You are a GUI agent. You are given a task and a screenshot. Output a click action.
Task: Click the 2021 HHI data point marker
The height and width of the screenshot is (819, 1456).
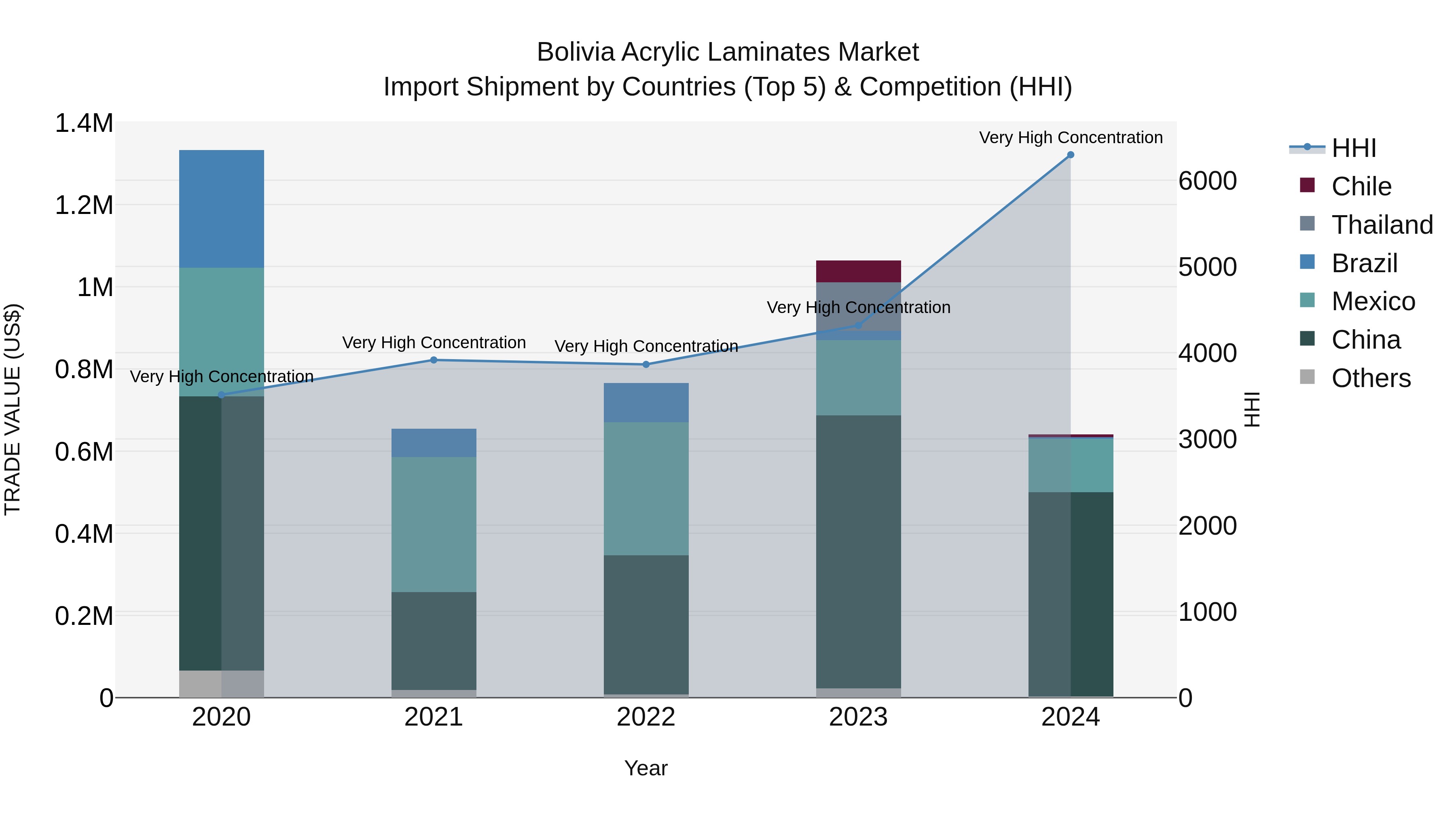[434, 360]
